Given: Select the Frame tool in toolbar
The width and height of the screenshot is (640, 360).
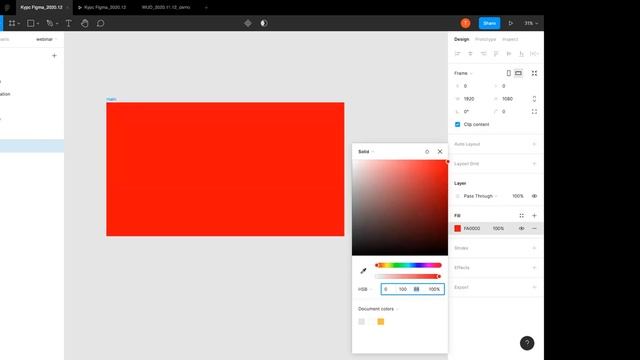Looking at the screenshot, I should (x=12, y=23).
